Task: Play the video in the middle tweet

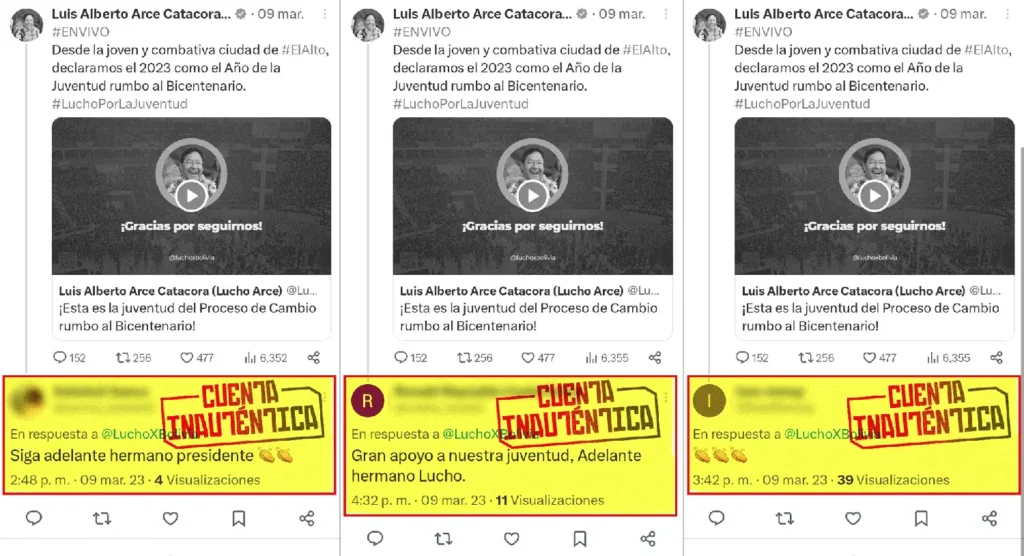Action: (x=532, y=195)
